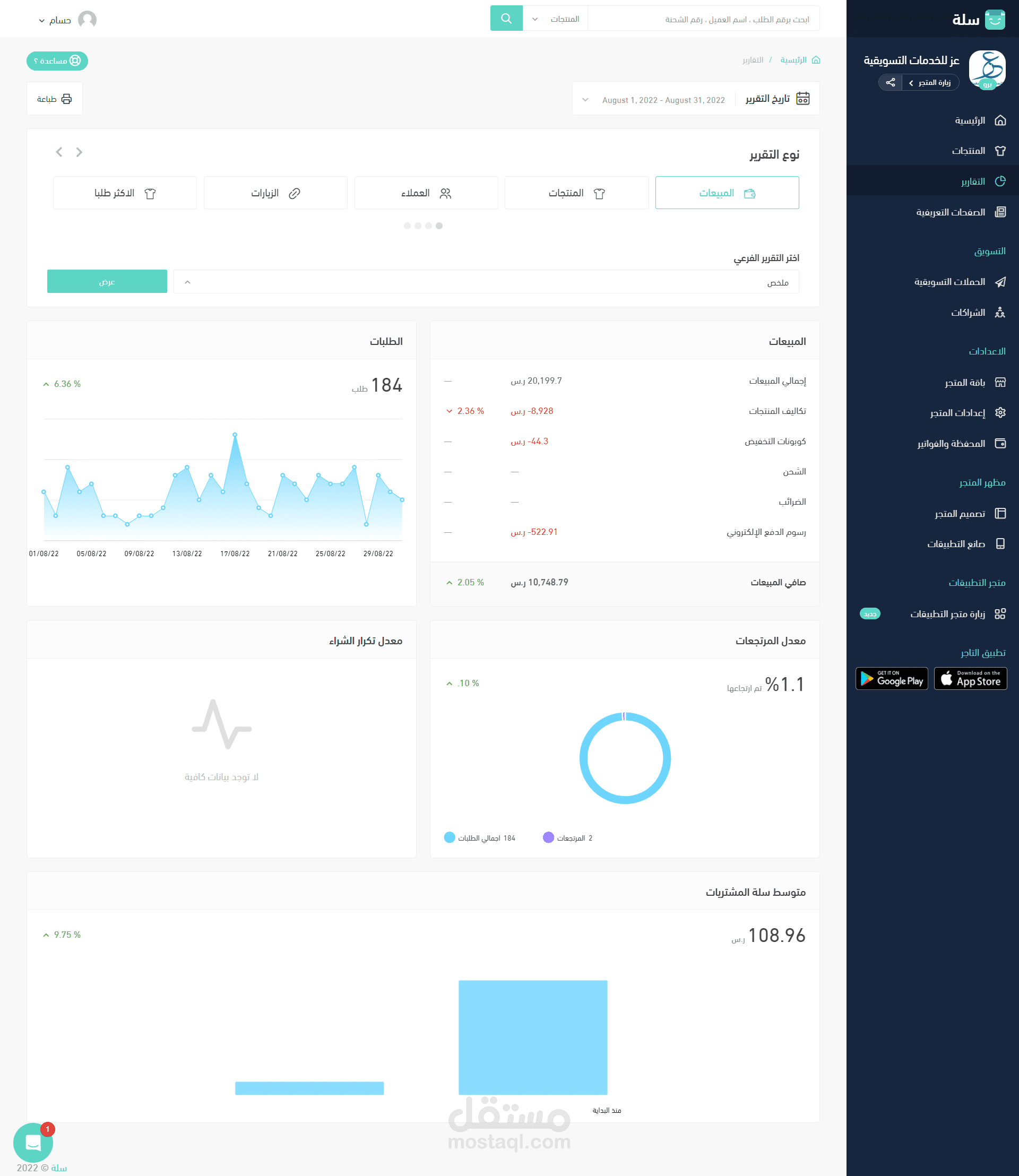Click the صانع التطبيقات phone icon
Image resolution: width=1019 pixels, height=1176 pixels.
point(1000,543)
